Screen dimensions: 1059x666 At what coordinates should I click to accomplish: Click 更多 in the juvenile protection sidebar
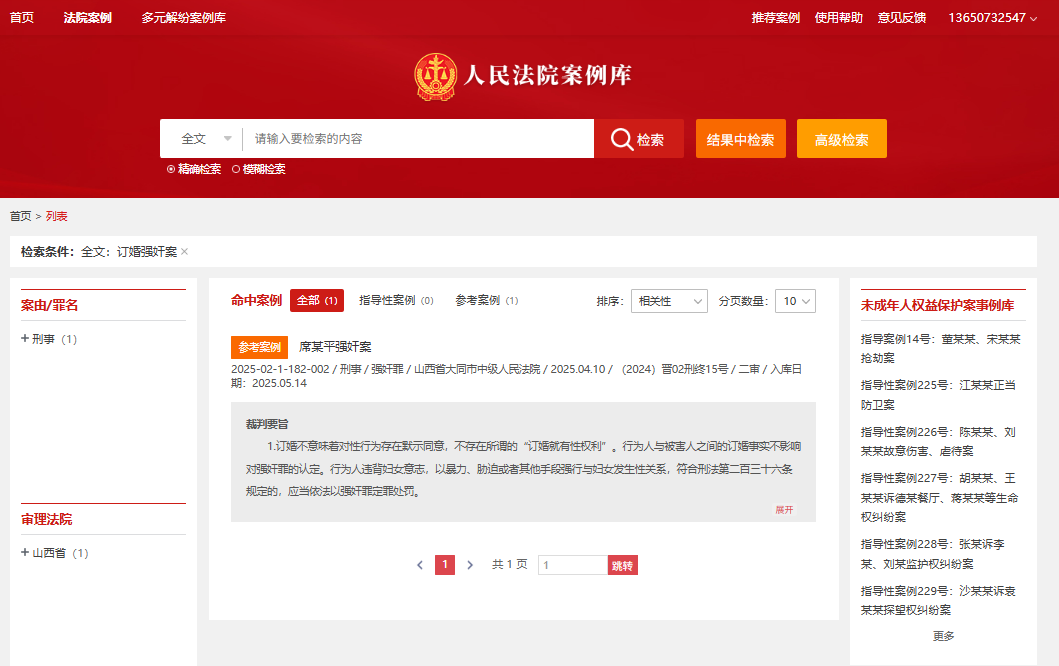click(945, 635)
